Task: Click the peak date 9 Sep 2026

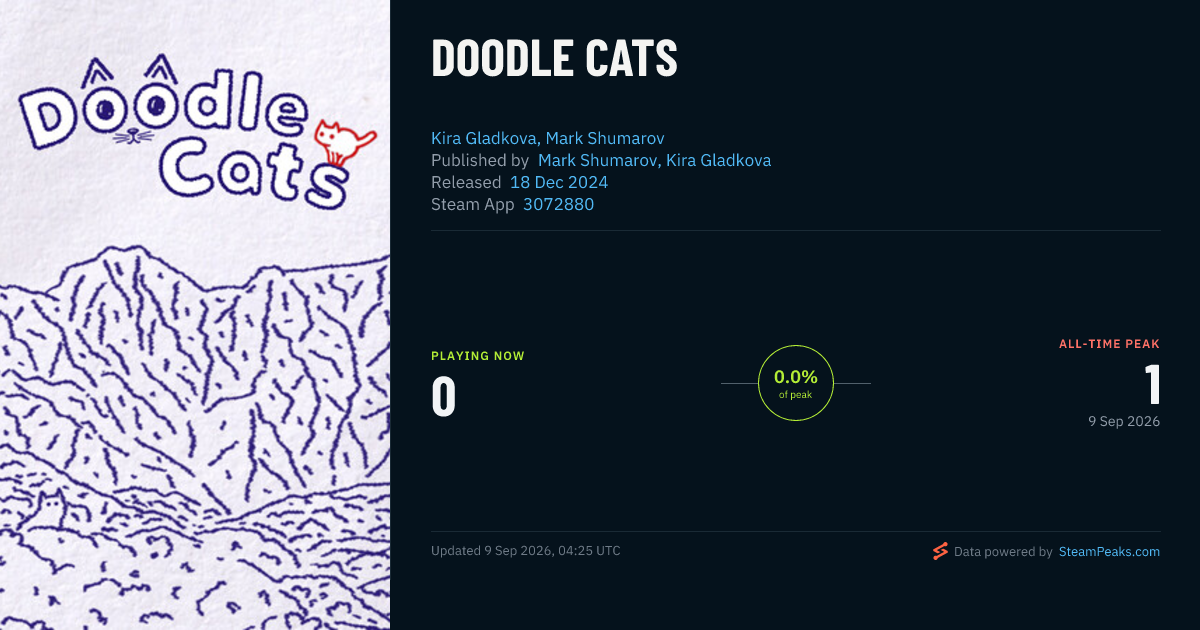Action: 1124,422
